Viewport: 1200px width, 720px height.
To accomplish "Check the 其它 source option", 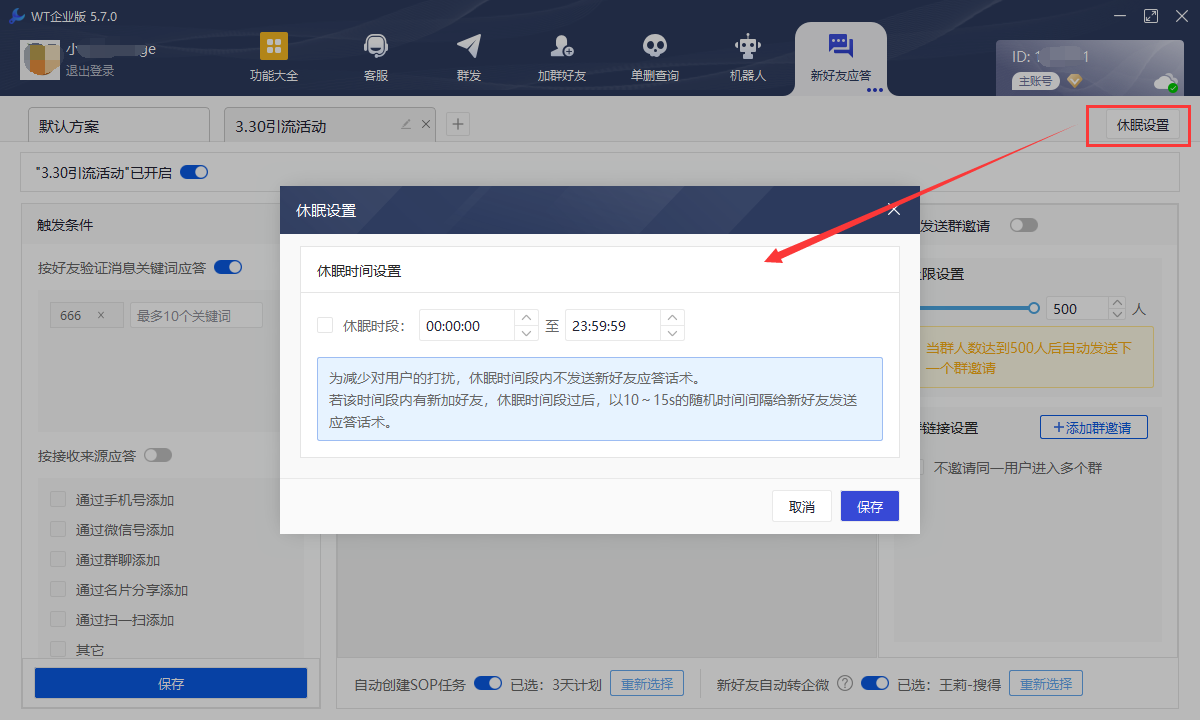I will click(x=58, y=649).
